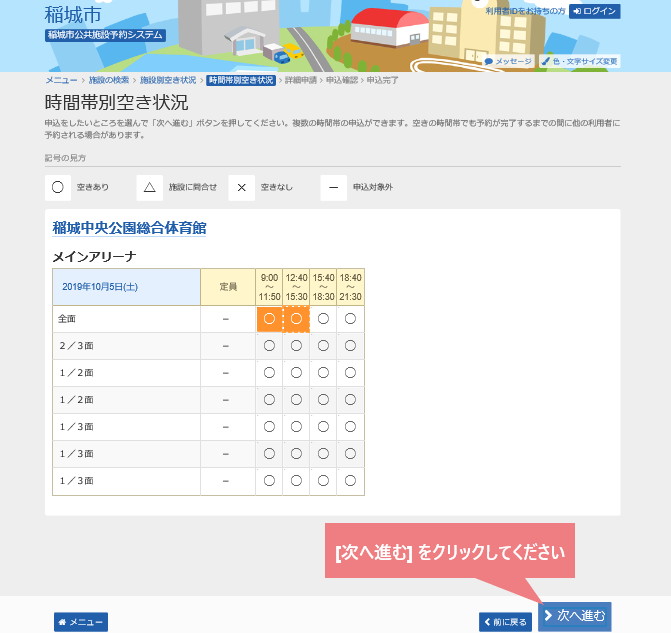Select 2／3面 slot at 12:40～15:30

(x=296, y=346)
